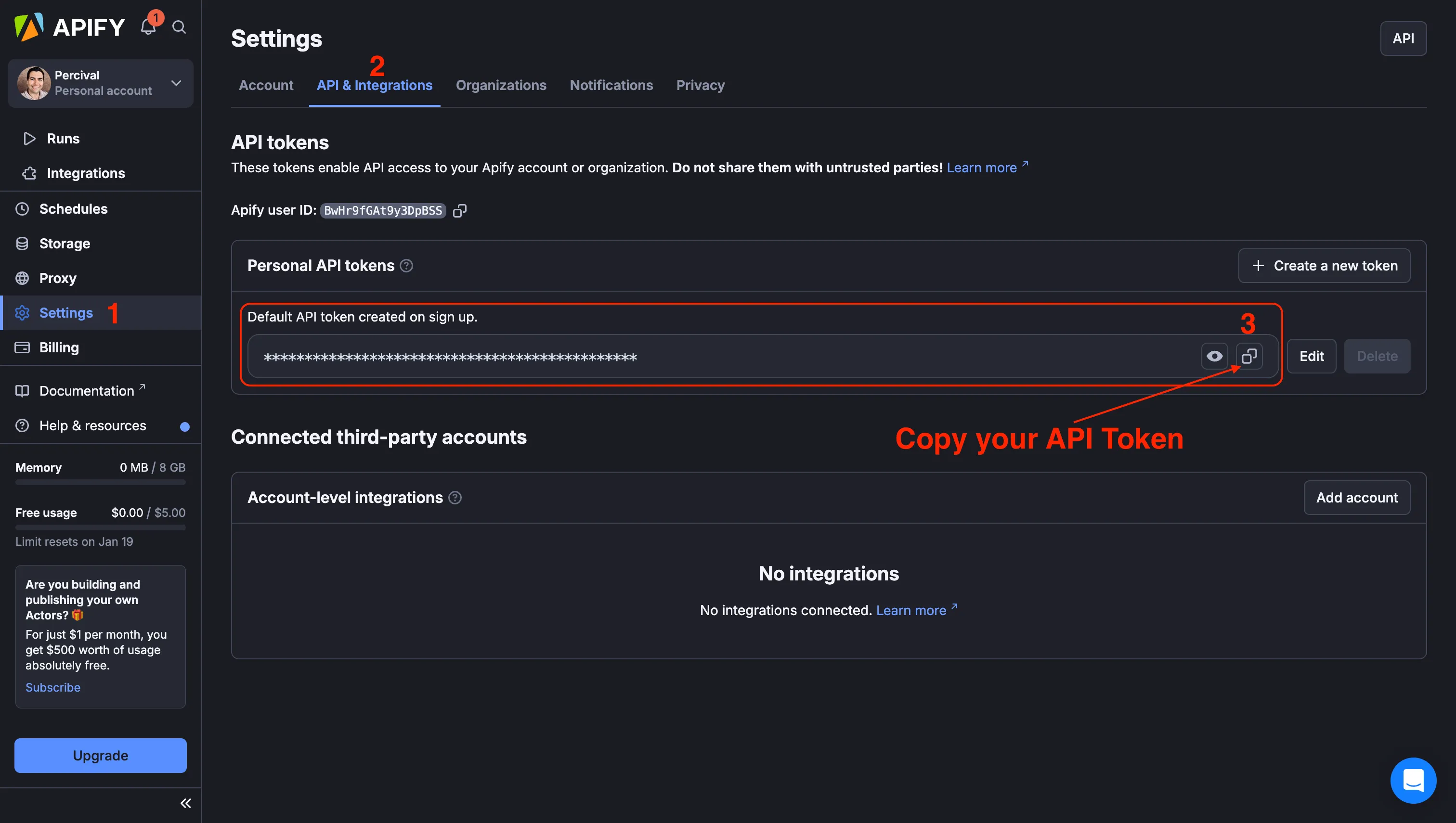
Task: Click the Add account button
Action: point(1356,498)
